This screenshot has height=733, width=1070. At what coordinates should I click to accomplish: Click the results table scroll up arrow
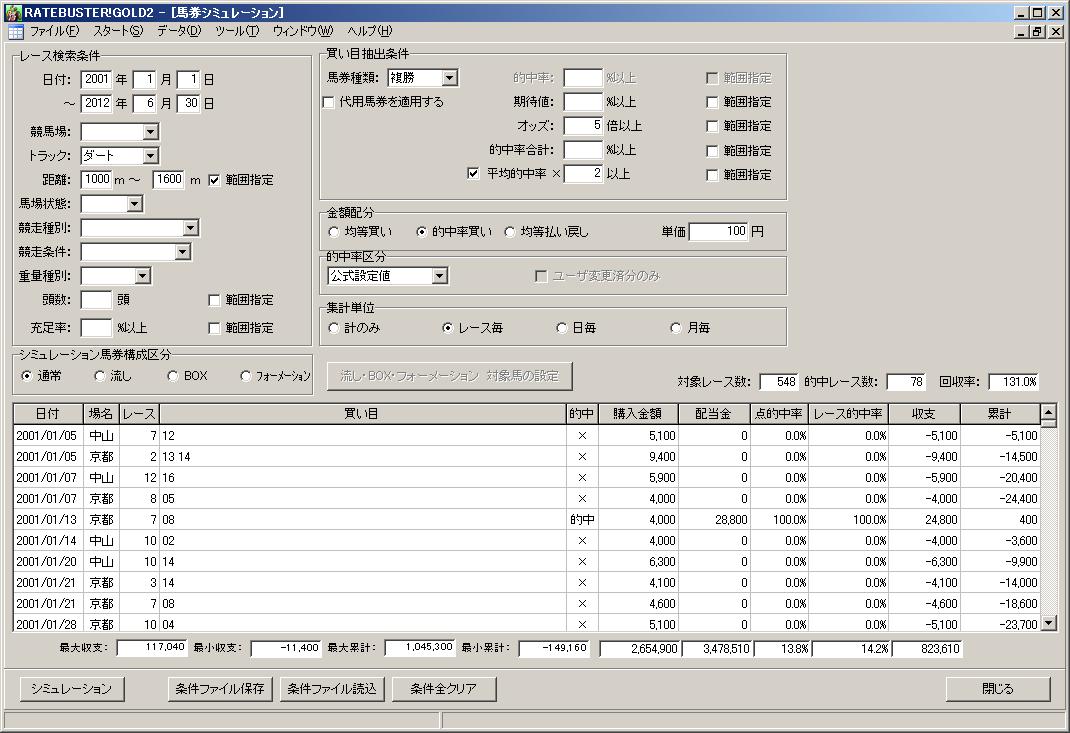[x=1049, y=412]
